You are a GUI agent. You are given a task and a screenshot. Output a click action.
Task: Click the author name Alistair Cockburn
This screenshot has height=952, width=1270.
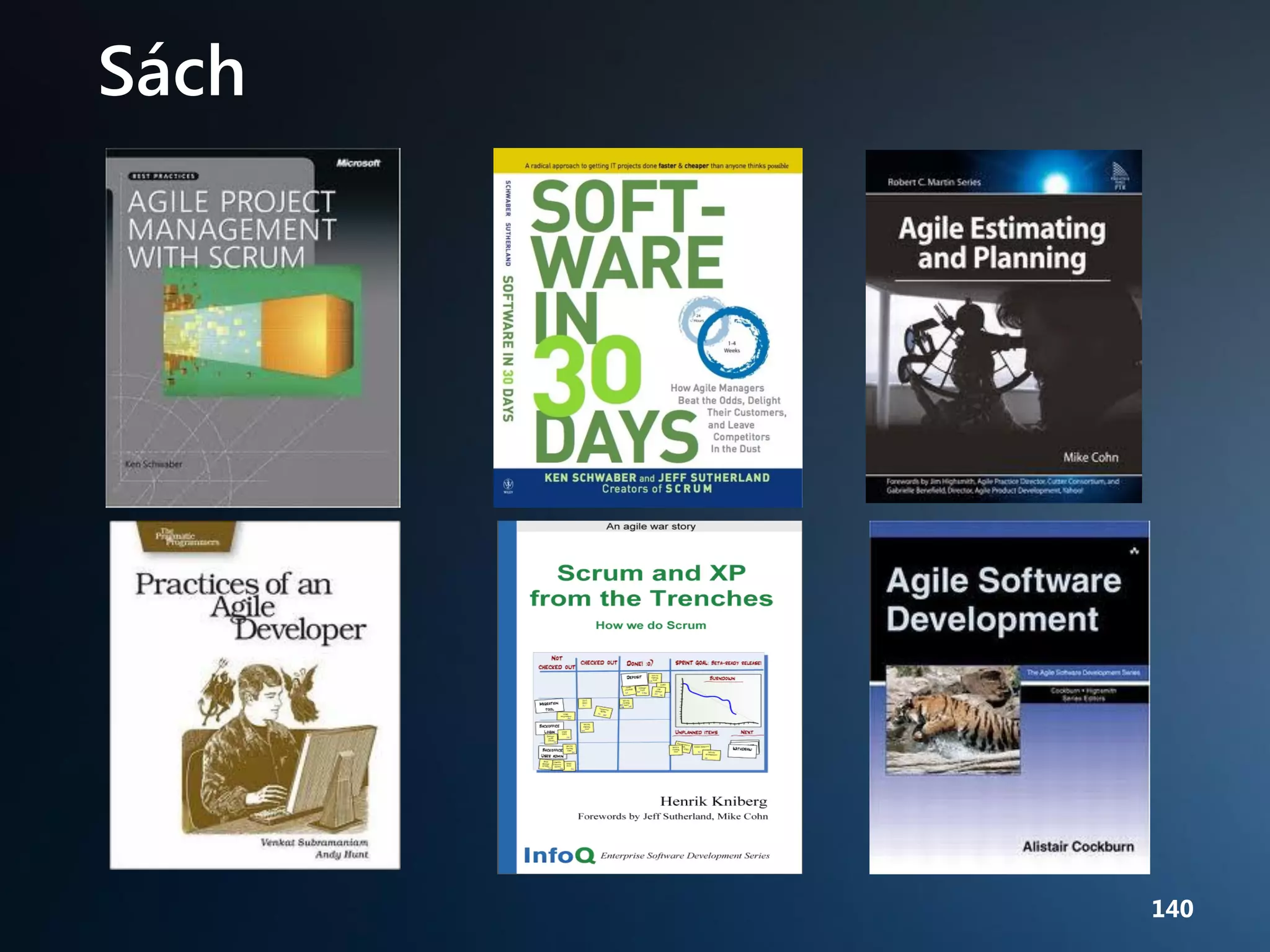point(1078,846)
